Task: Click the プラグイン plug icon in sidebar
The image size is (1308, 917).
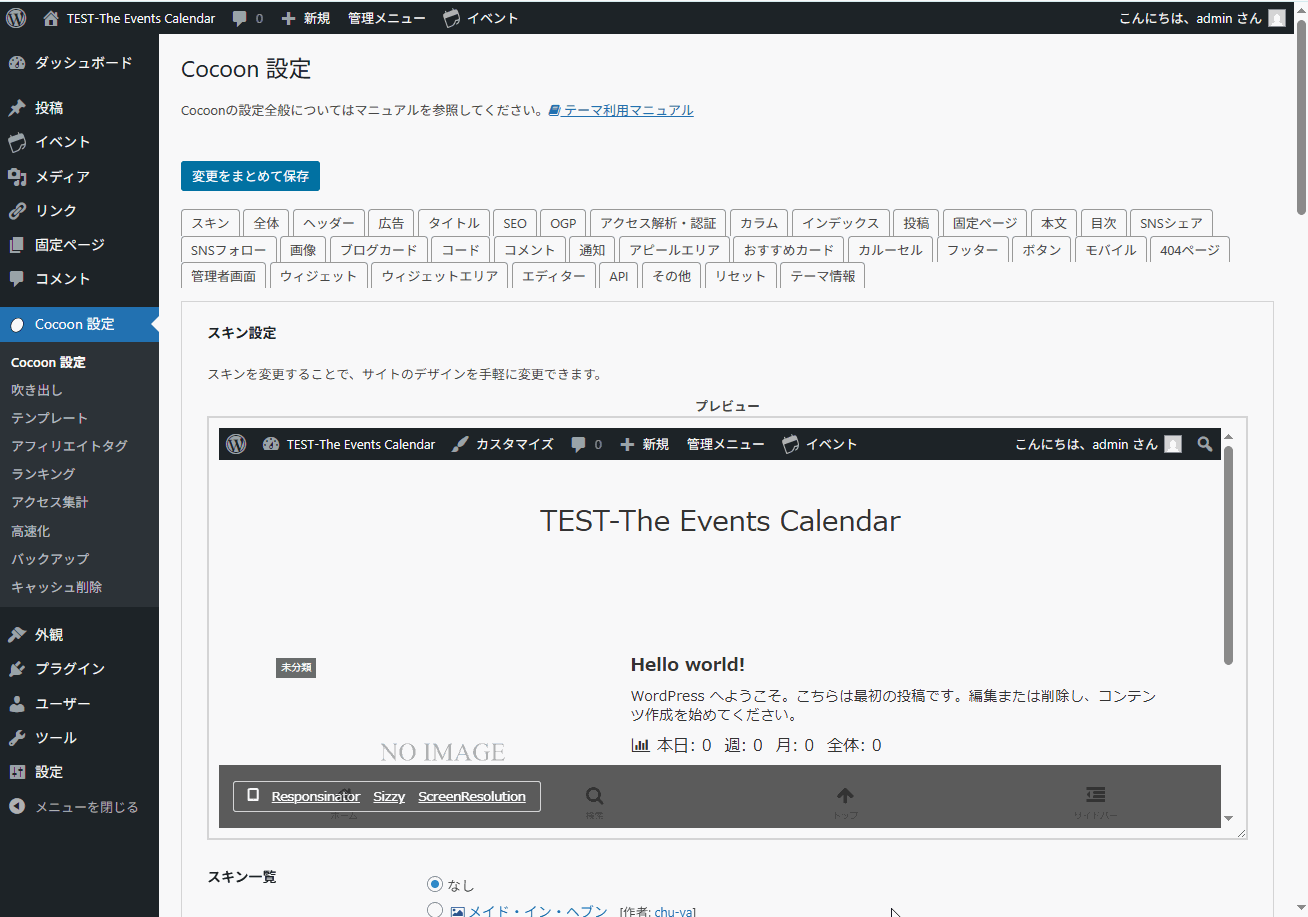Action: tap(17, 669)
